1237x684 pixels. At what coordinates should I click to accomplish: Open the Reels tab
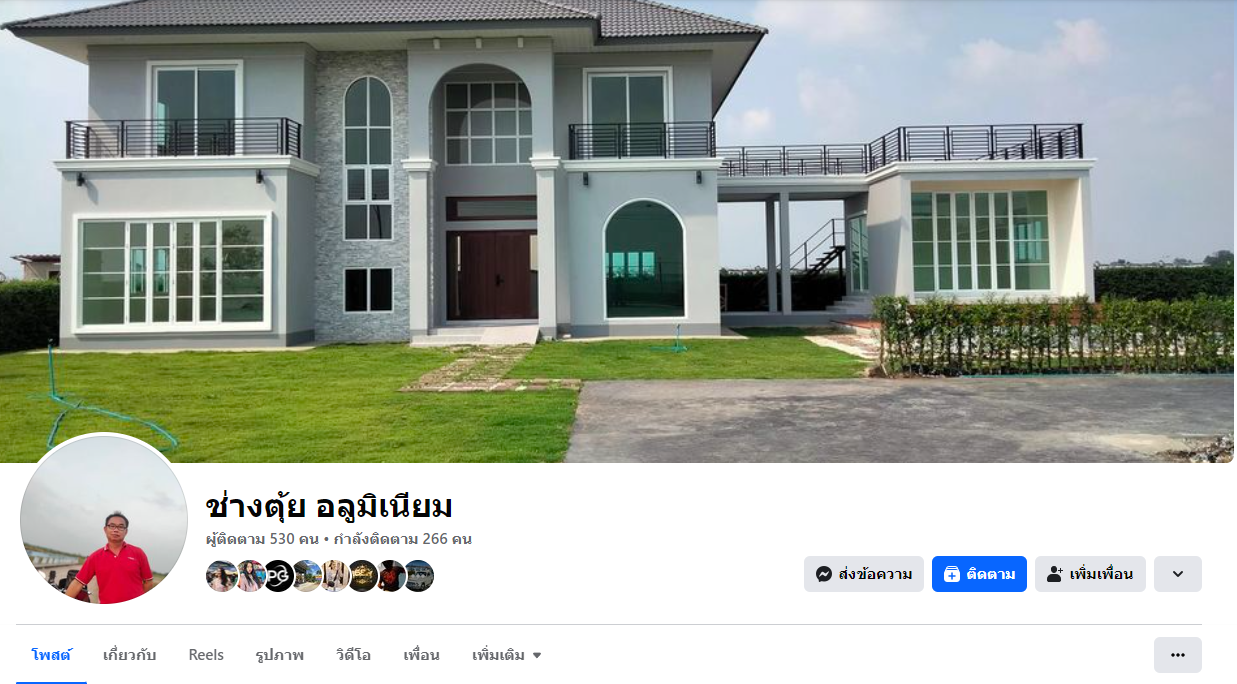click(206, 655)
